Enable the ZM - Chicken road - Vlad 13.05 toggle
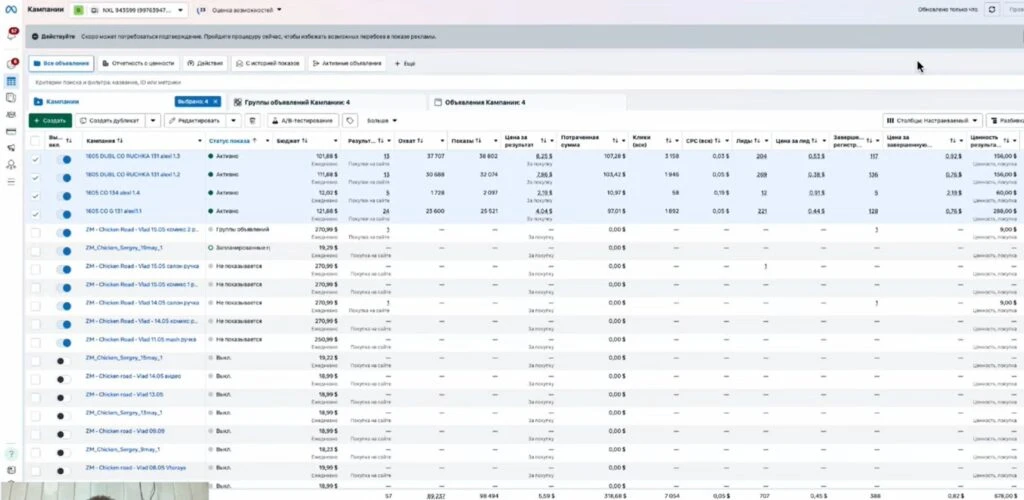1024x500 pixels. click(x=63, y=397)
